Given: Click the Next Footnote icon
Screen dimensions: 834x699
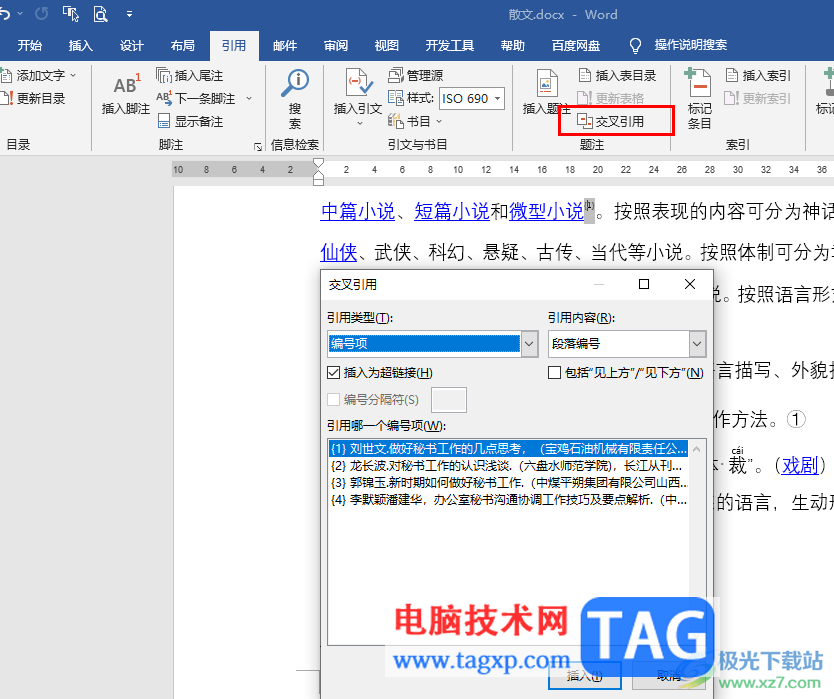Looking at the screenshot, I should tap(164, 98).
